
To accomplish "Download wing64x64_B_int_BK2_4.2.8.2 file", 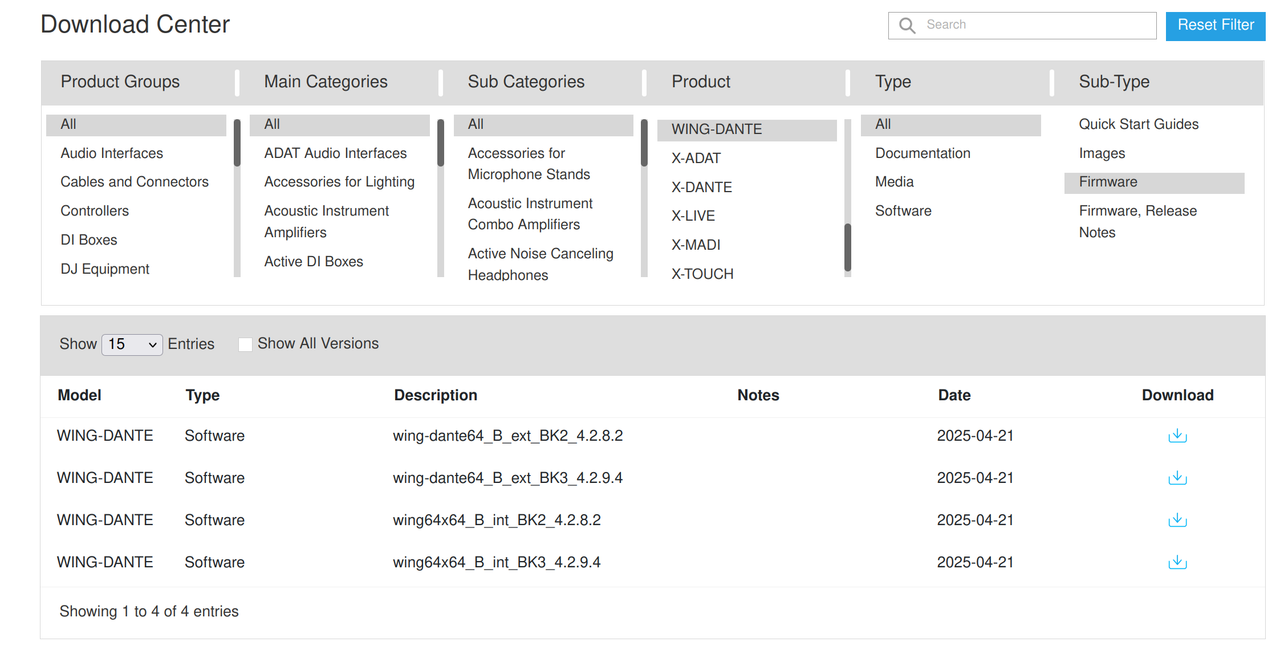I will 1177,520.
